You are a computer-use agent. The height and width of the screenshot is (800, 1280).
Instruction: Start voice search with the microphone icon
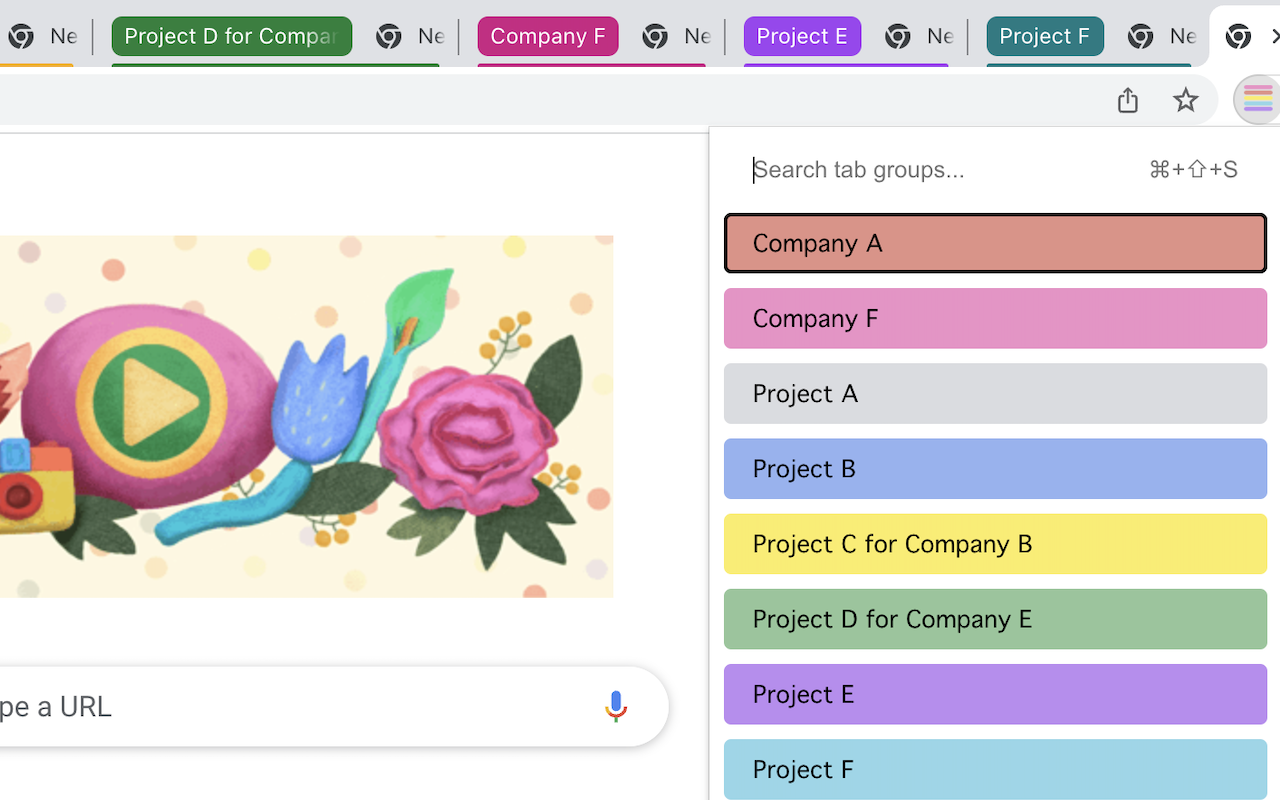pyautogui.click(x=616, y=706)
